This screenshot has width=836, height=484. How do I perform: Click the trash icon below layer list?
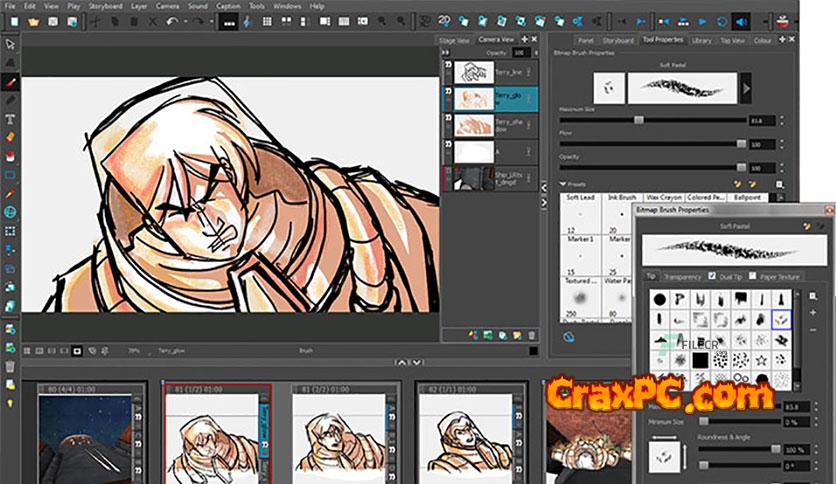tap(532, 336)
